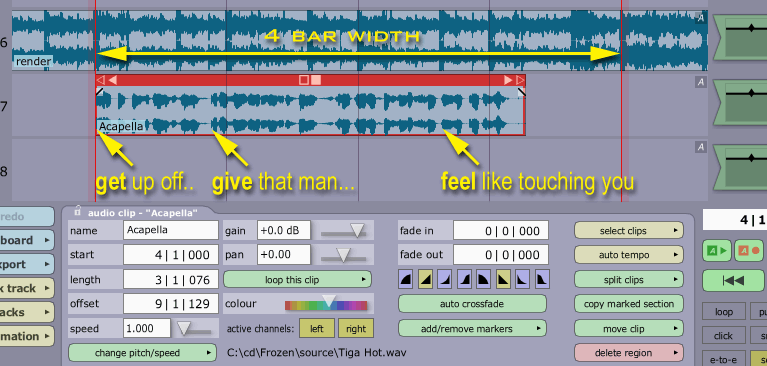Select the last fade-out curve icon
767x366 pixels.
click(x=542, y=280)
